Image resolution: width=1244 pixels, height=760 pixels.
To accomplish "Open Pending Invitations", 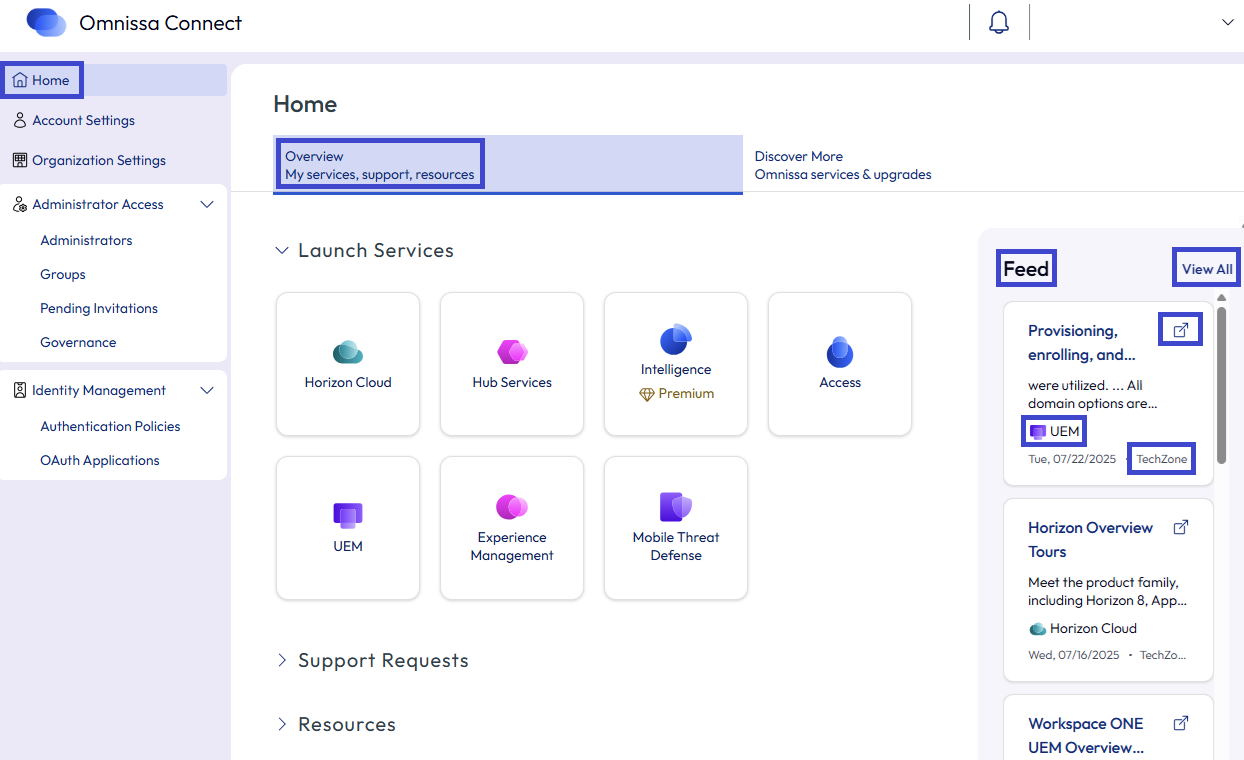I will [x=99, y=308].
